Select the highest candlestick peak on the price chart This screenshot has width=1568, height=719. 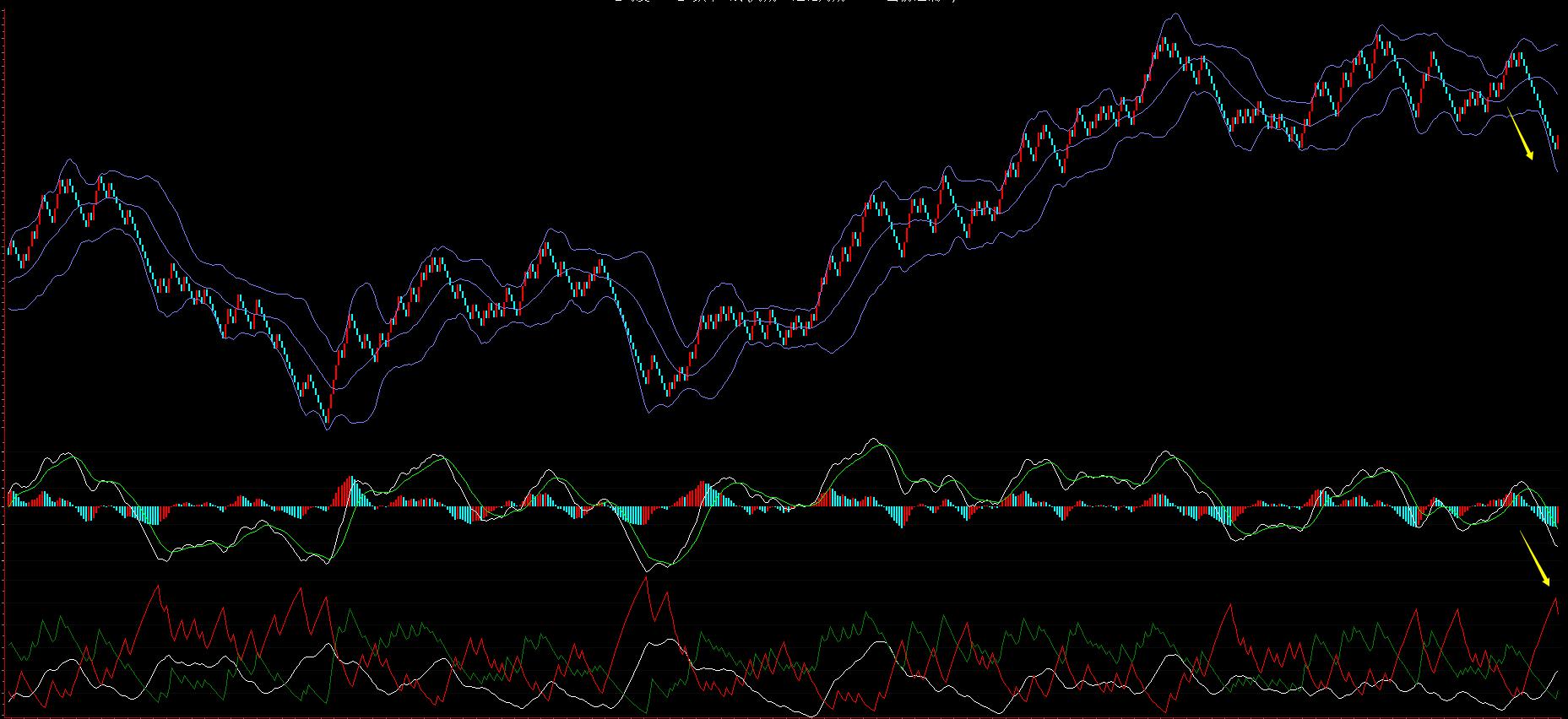[x=1166, y=41]
